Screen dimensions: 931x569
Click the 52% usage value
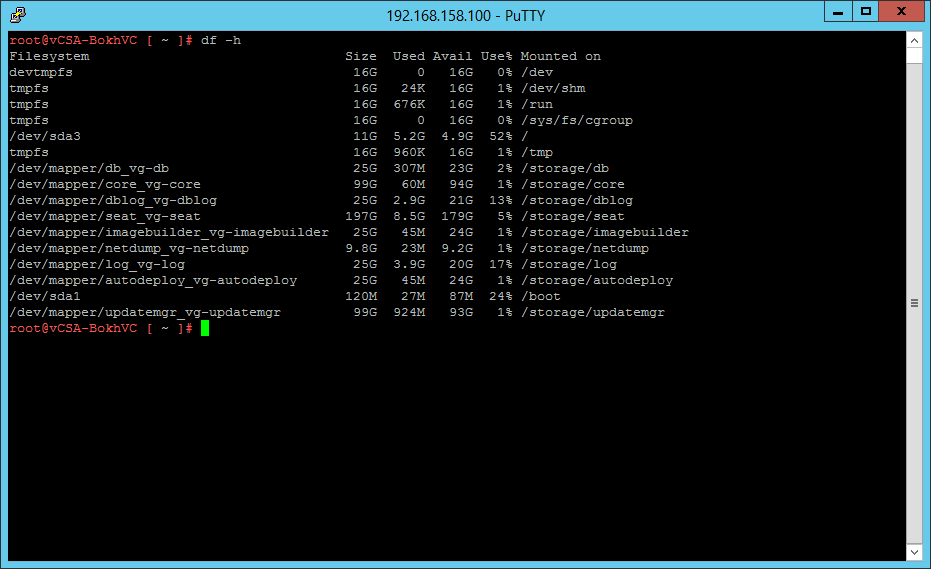[x=496, y=136]
